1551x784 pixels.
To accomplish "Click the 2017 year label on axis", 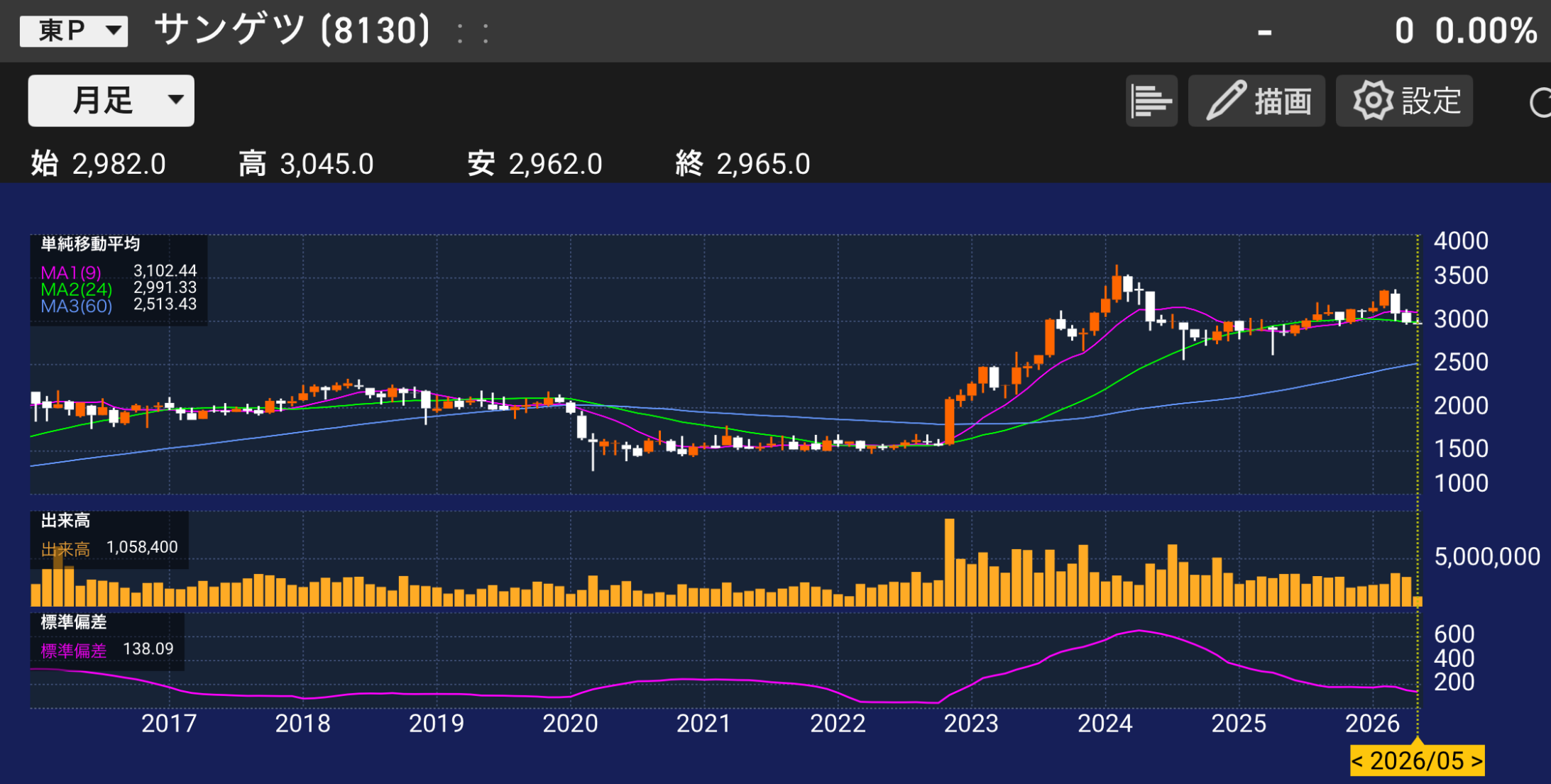I will [x=169, y=724].
